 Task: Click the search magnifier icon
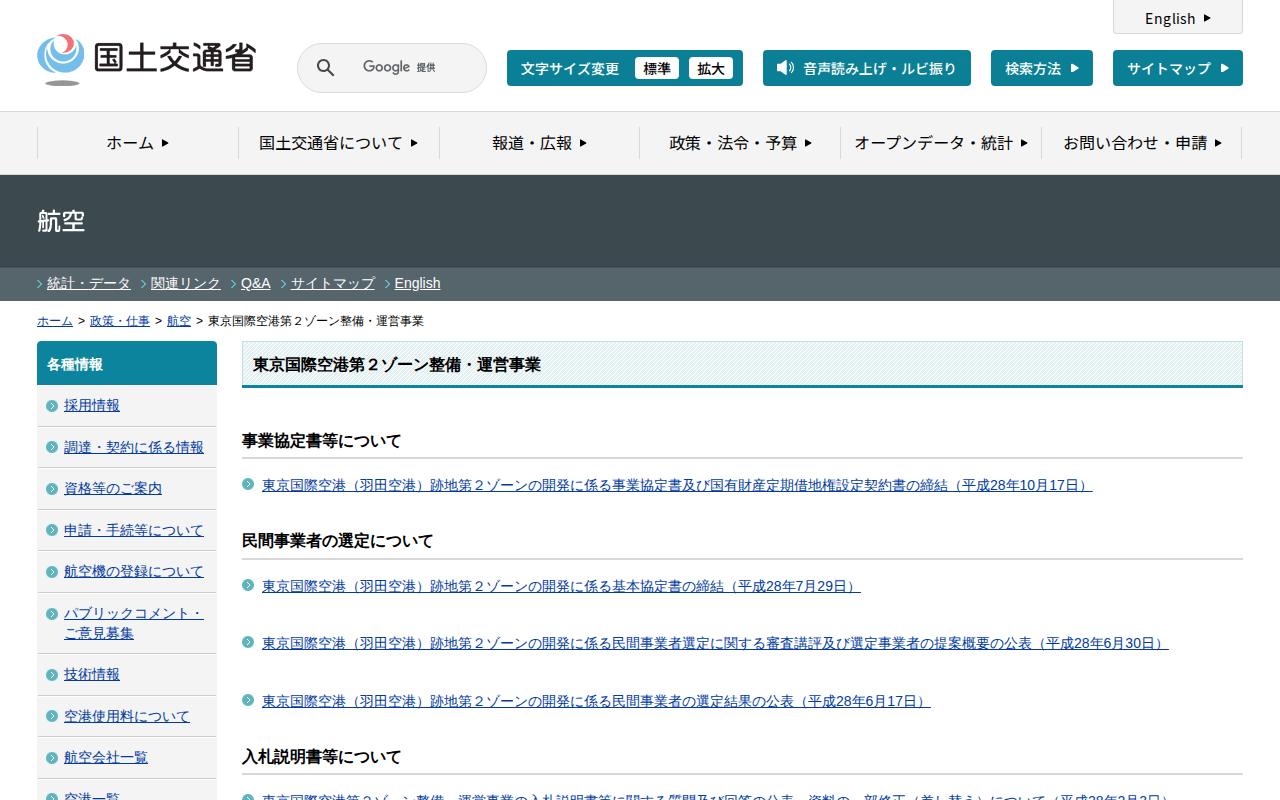(x=325, y=68)
